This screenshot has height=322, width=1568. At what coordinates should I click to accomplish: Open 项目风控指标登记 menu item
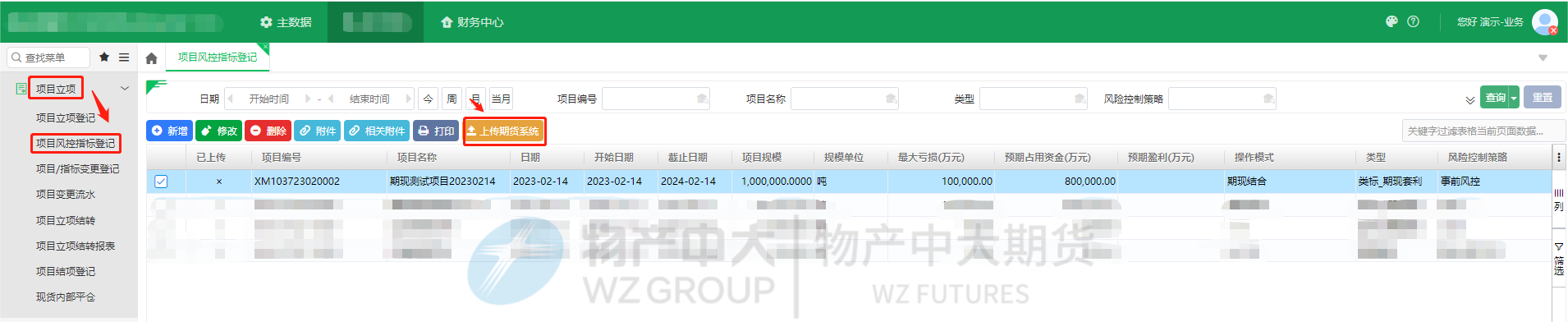click(x=76, y=144)
